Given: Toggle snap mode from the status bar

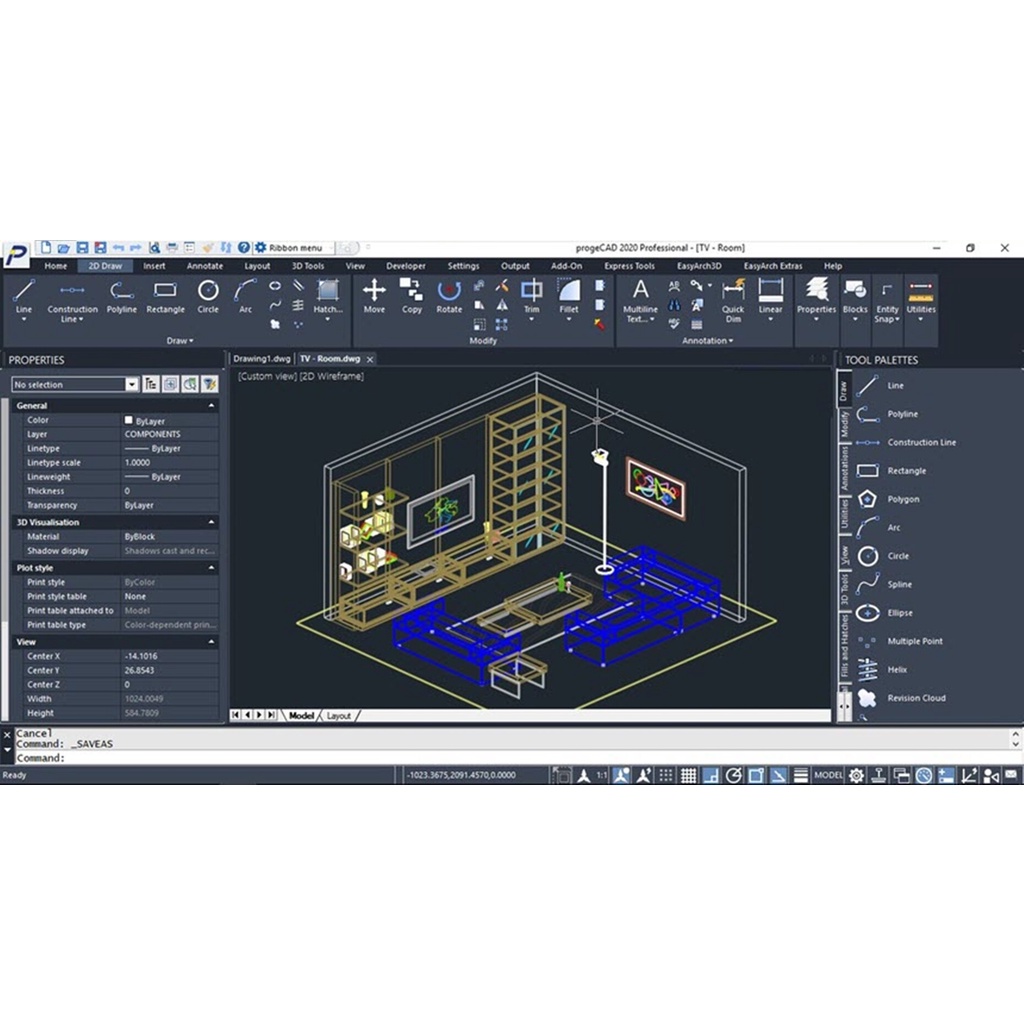Looking at the screenshot, I should point(664,775).
